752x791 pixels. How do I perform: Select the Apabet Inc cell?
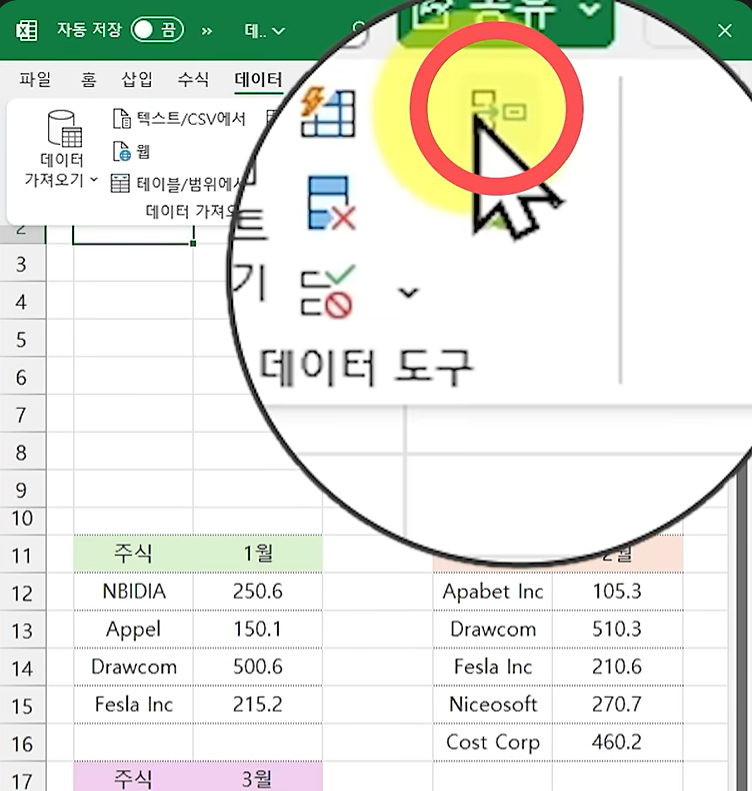[493, 592]
